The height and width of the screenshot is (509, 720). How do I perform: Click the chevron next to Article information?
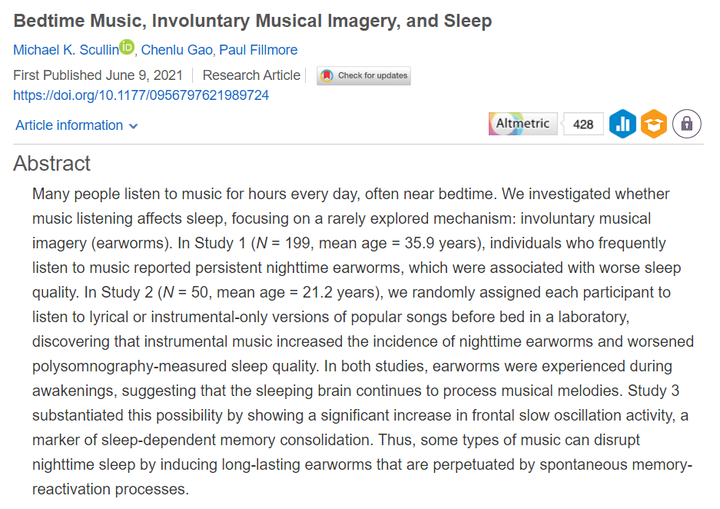pyautogui.click(x=134, y=126)
